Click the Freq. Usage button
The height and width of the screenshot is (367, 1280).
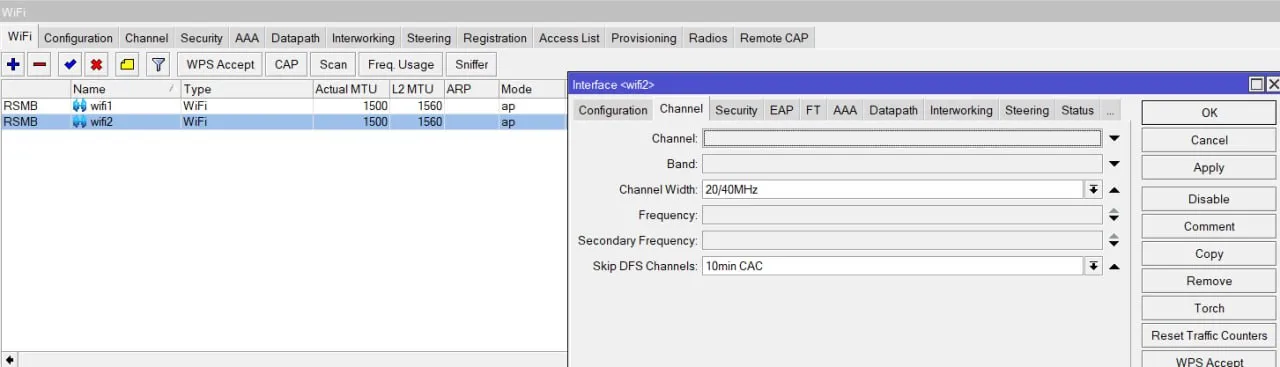click(x=401, y=64)
